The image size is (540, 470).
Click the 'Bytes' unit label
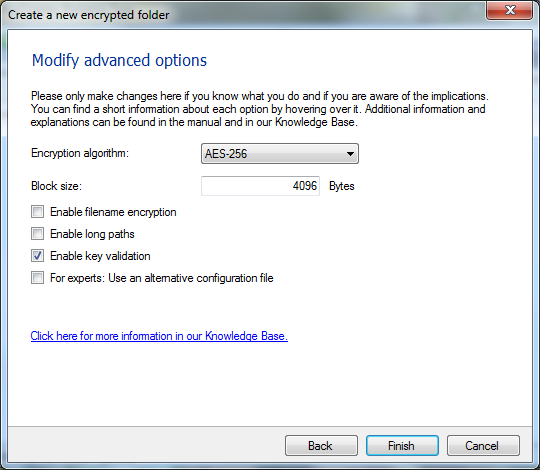coord(342,186)
